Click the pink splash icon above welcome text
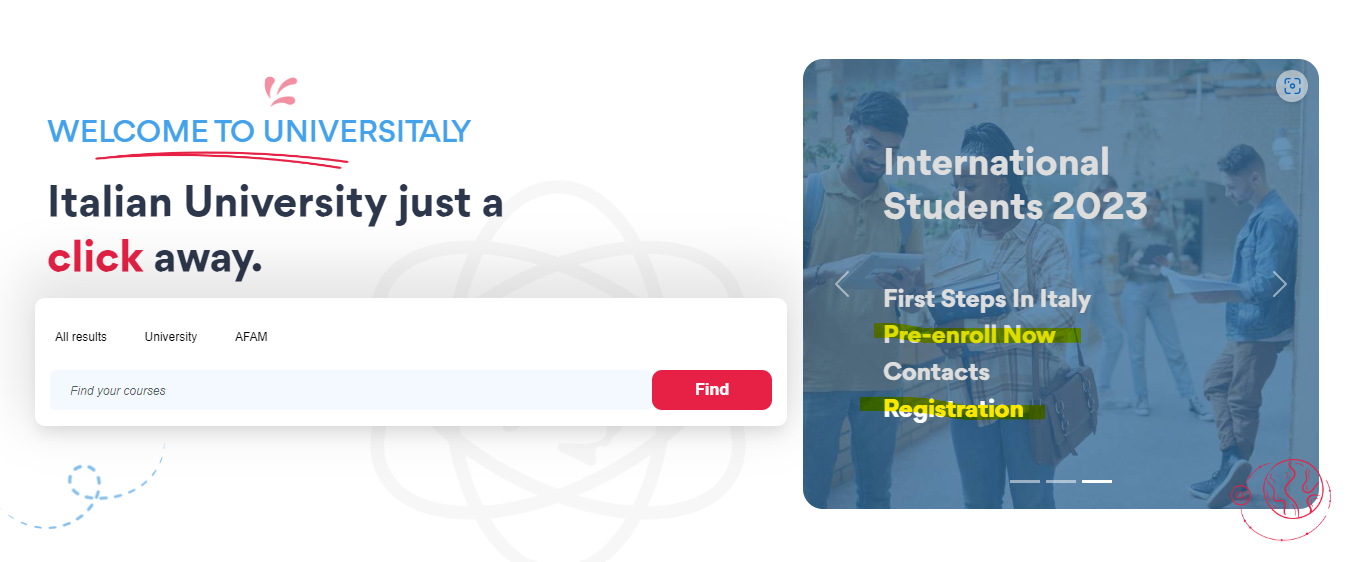The image size is (1348, 562). [281, 91]
